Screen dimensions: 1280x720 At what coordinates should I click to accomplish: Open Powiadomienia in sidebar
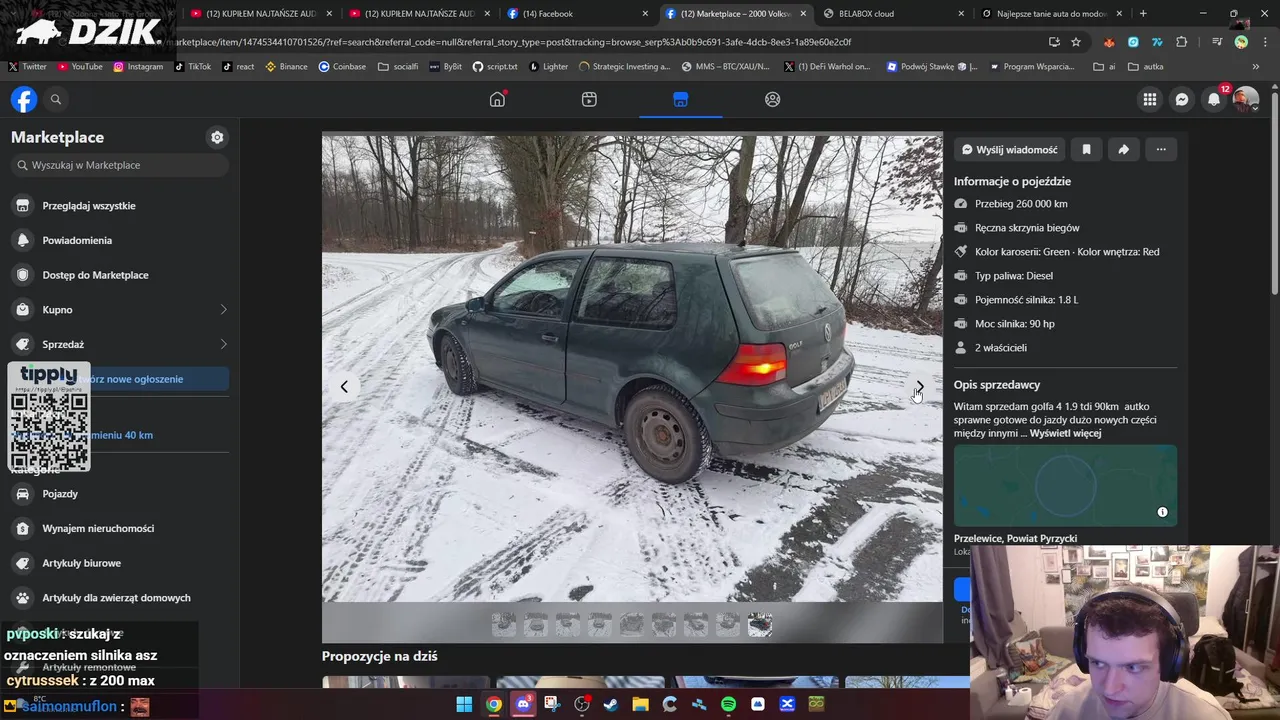tap(120, 240)
